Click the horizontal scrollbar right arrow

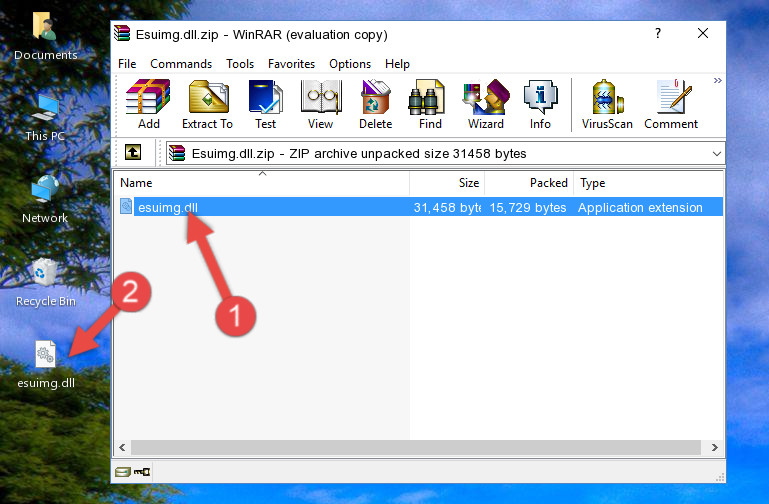[x=715, y=447]
